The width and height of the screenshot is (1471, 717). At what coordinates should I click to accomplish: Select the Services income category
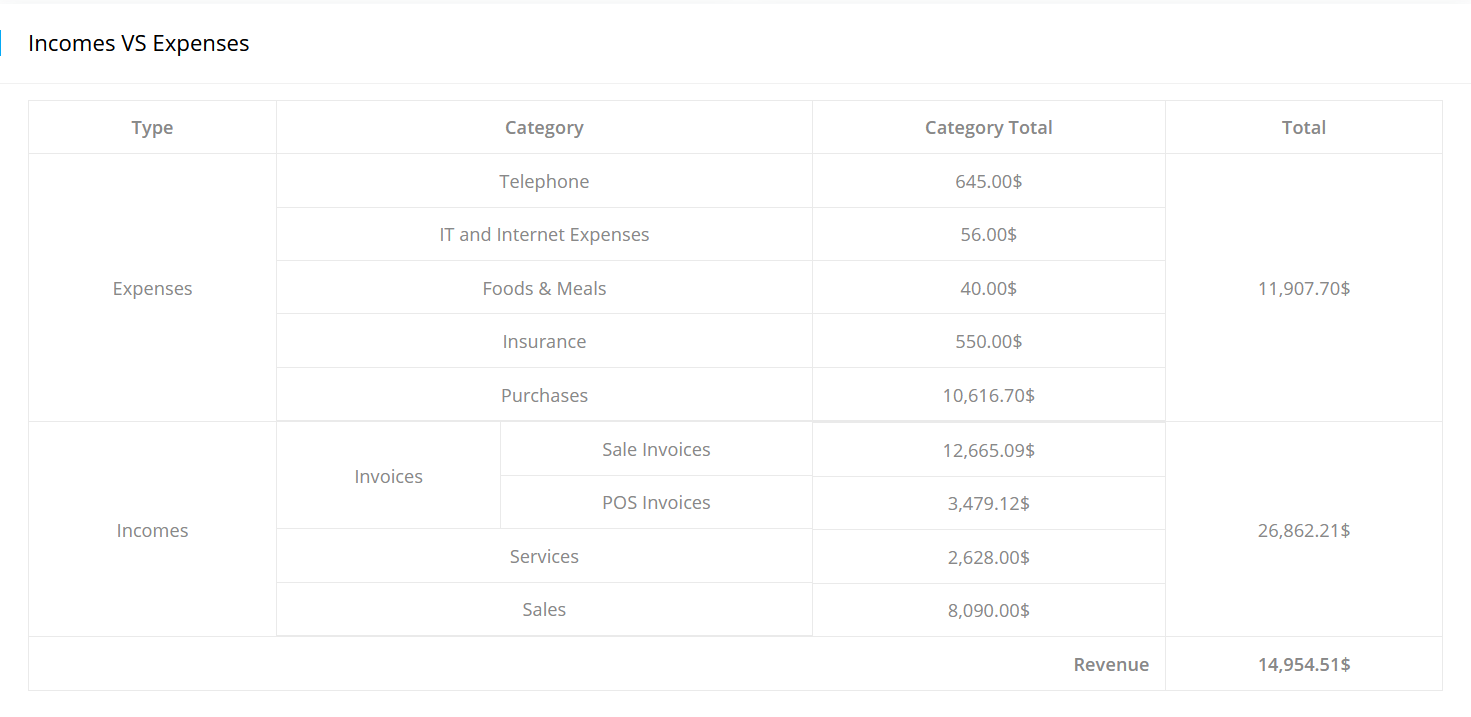(544, 557)
